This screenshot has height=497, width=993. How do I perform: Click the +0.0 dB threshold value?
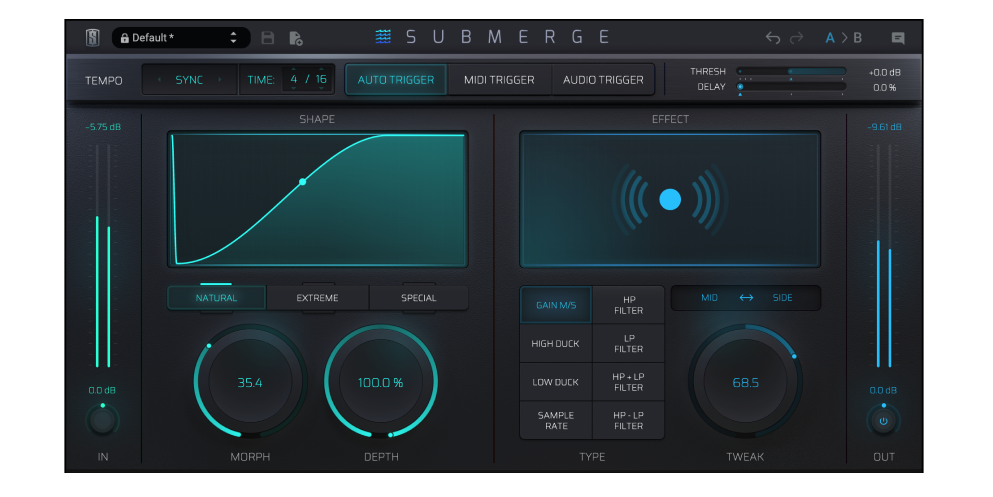(x=884, y=72)
